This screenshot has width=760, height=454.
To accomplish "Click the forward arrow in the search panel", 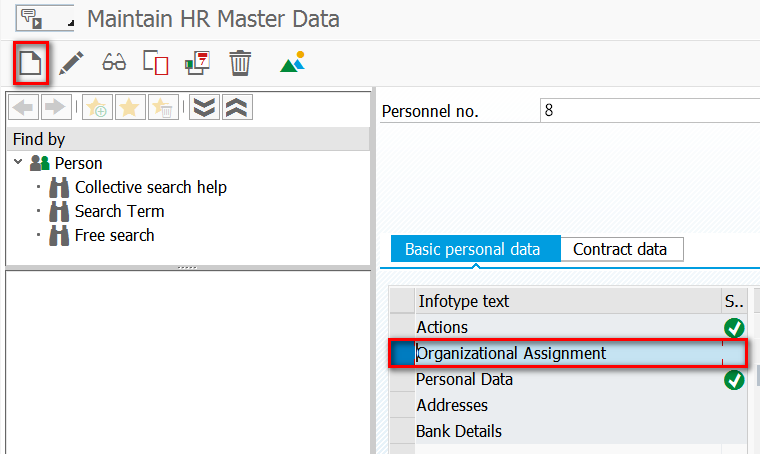I will coord(56,107).
